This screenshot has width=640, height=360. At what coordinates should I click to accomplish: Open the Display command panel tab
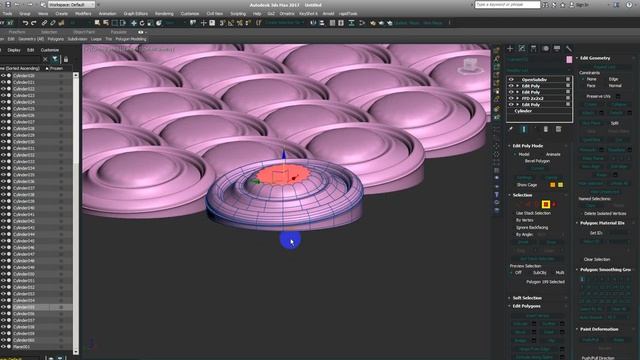click(557, 49)
